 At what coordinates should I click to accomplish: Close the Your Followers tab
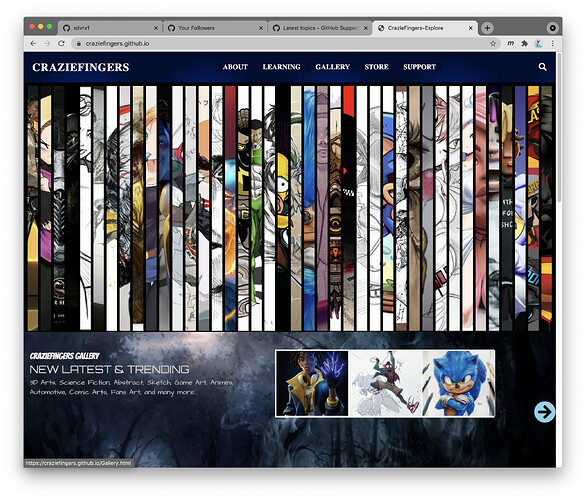(x=261, y=28)
